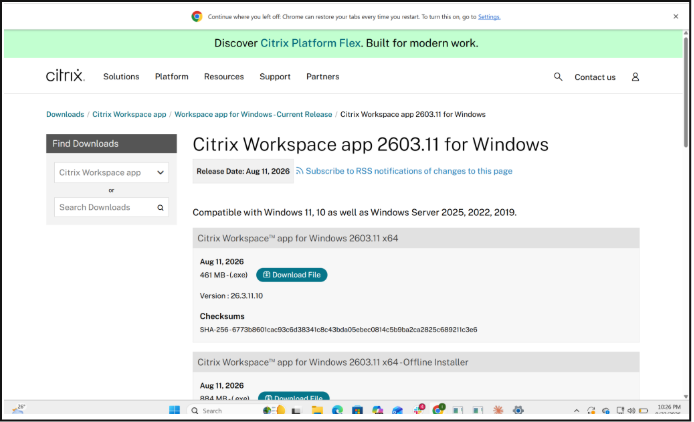Open the Platform menu
The width and height of the screenshot is (694, 422).
171,77
